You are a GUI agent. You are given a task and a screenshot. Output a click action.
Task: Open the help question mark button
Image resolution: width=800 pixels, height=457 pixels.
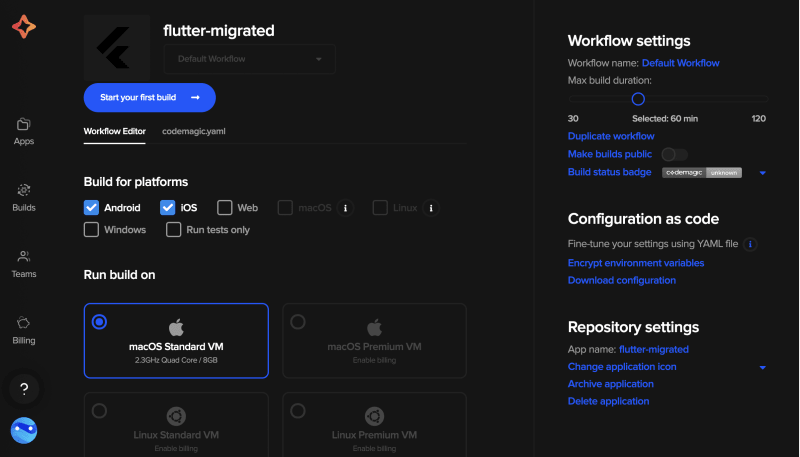(x=24, y=389)
